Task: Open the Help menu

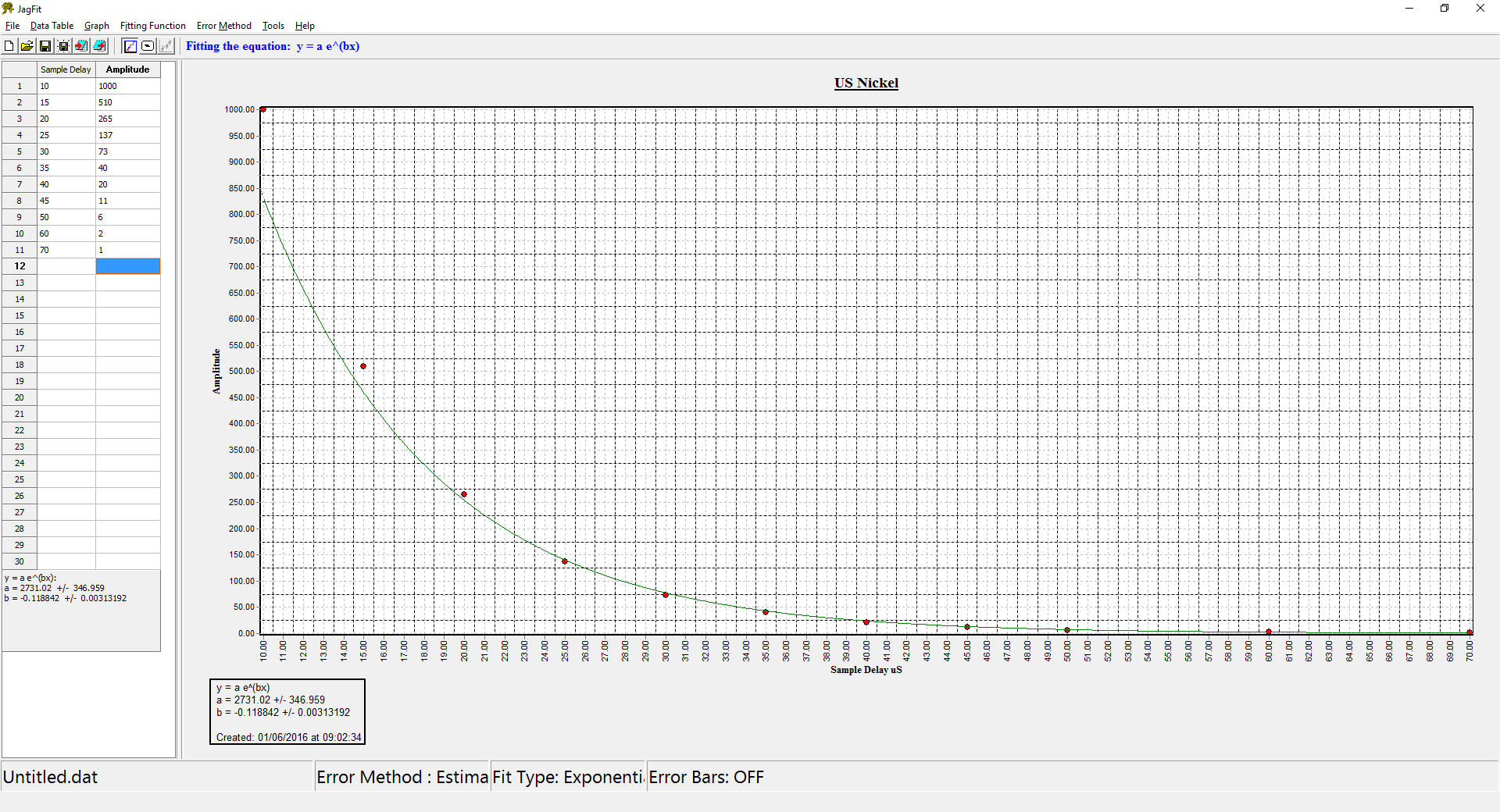Action: pos(305,26)
